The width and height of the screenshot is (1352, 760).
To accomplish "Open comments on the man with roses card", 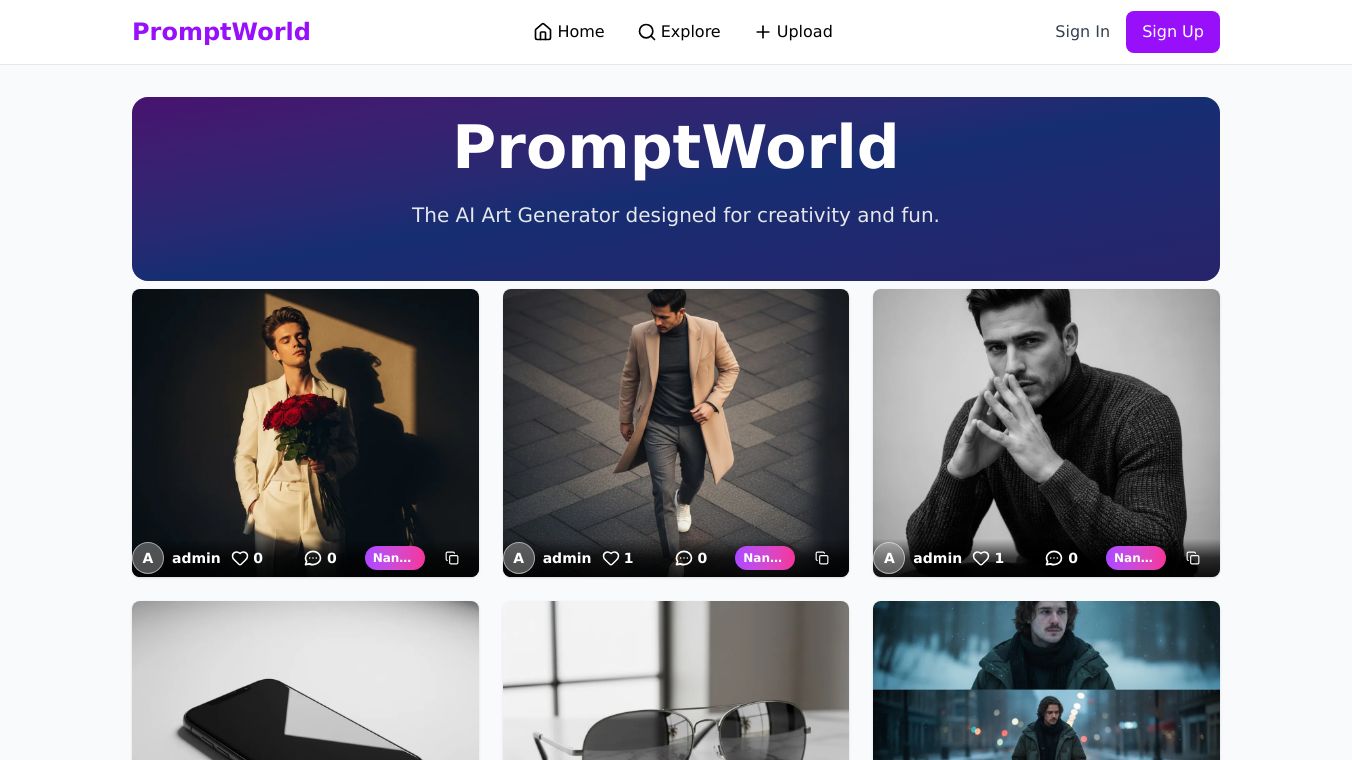I will point(320,558).
